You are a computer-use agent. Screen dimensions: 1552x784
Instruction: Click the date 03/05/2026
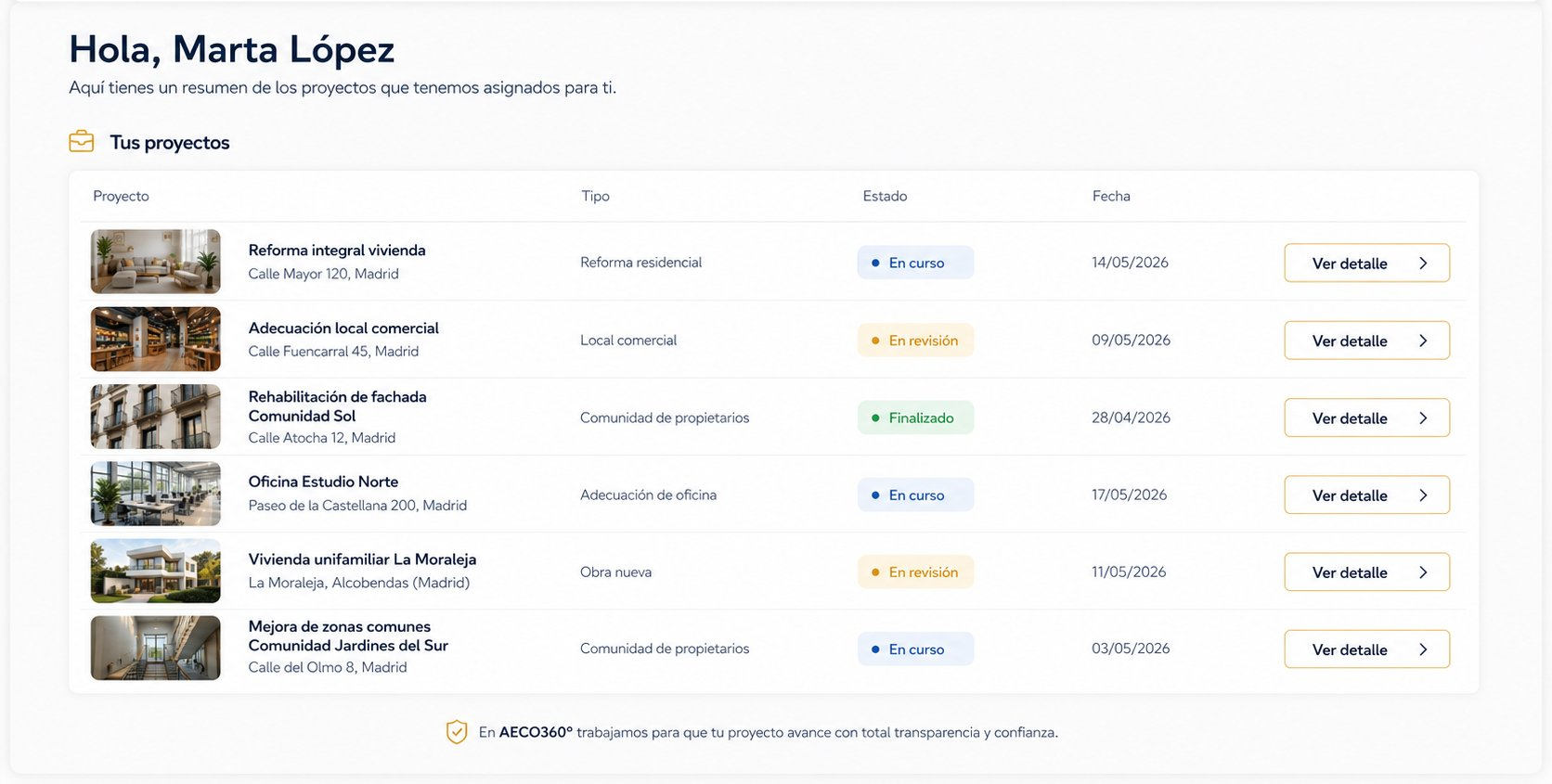pyautogui.click(x=1131, y=649)
